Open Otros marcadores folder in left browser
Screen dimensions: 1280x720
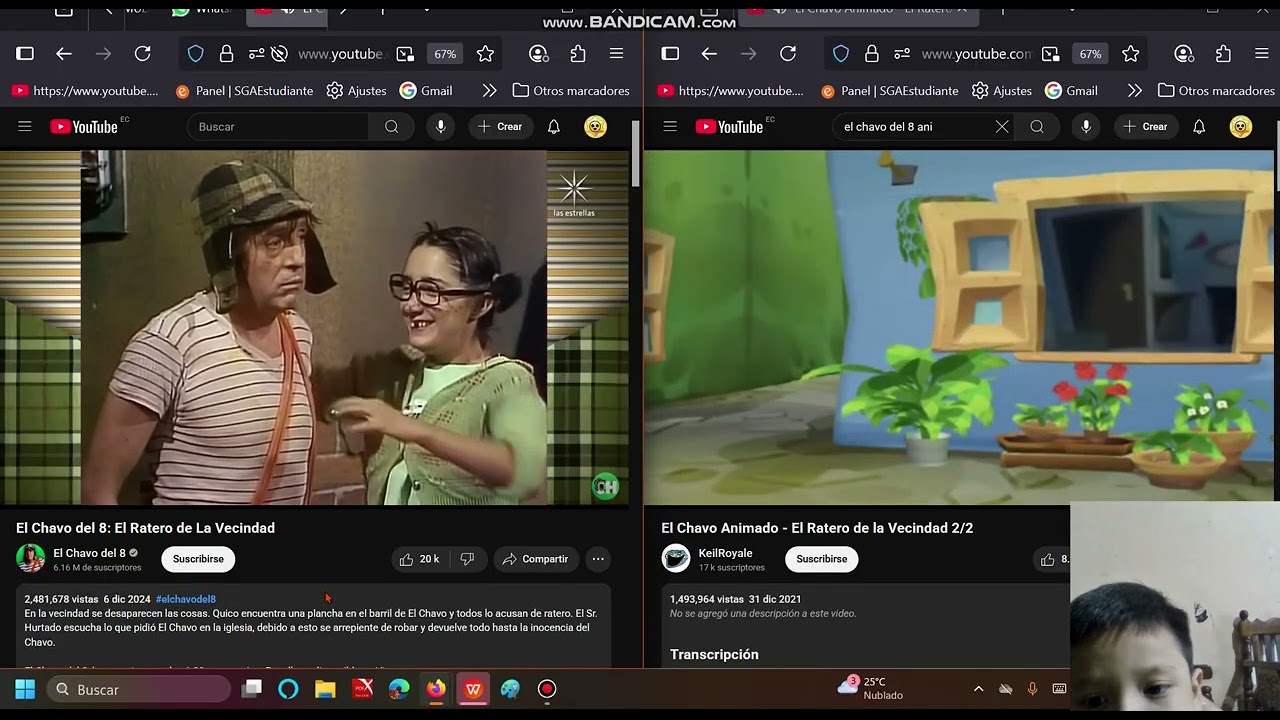tap(571, 91)
